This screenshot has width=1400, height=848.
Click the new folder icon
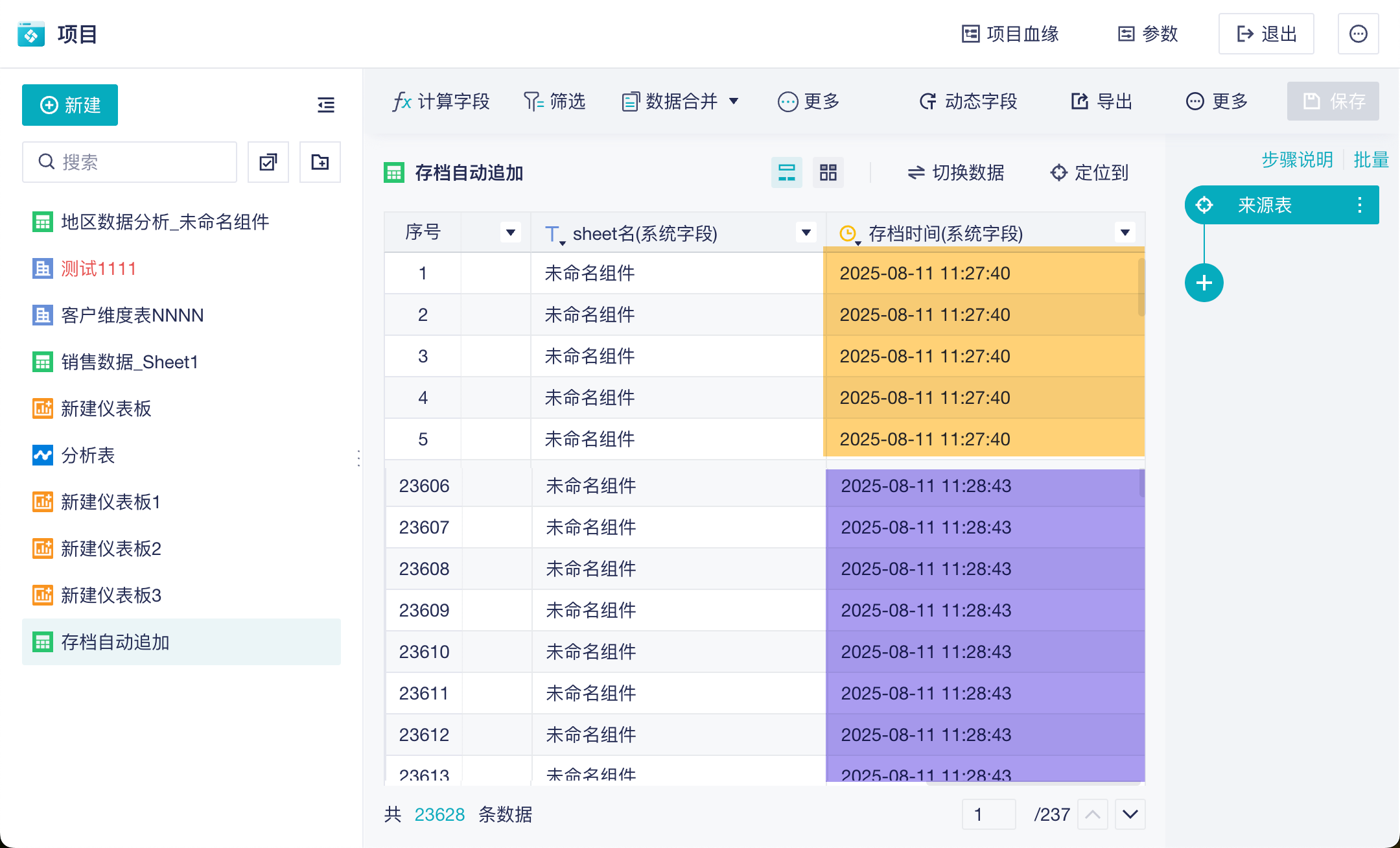(320, 162)
